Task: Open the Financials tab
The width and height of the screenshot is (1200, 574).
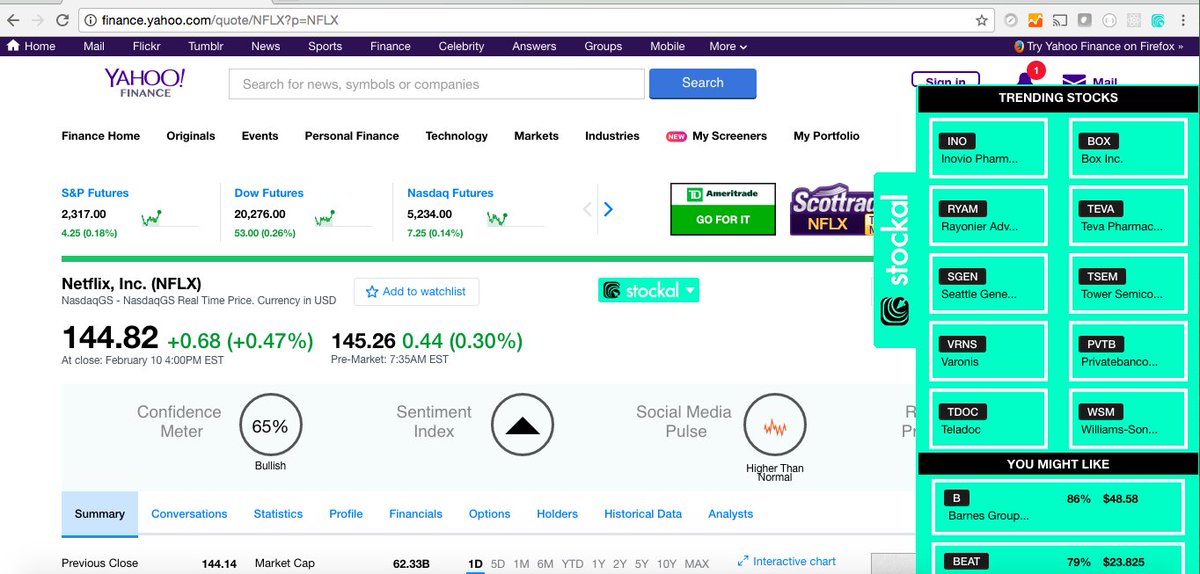Action: coord(416,514)
